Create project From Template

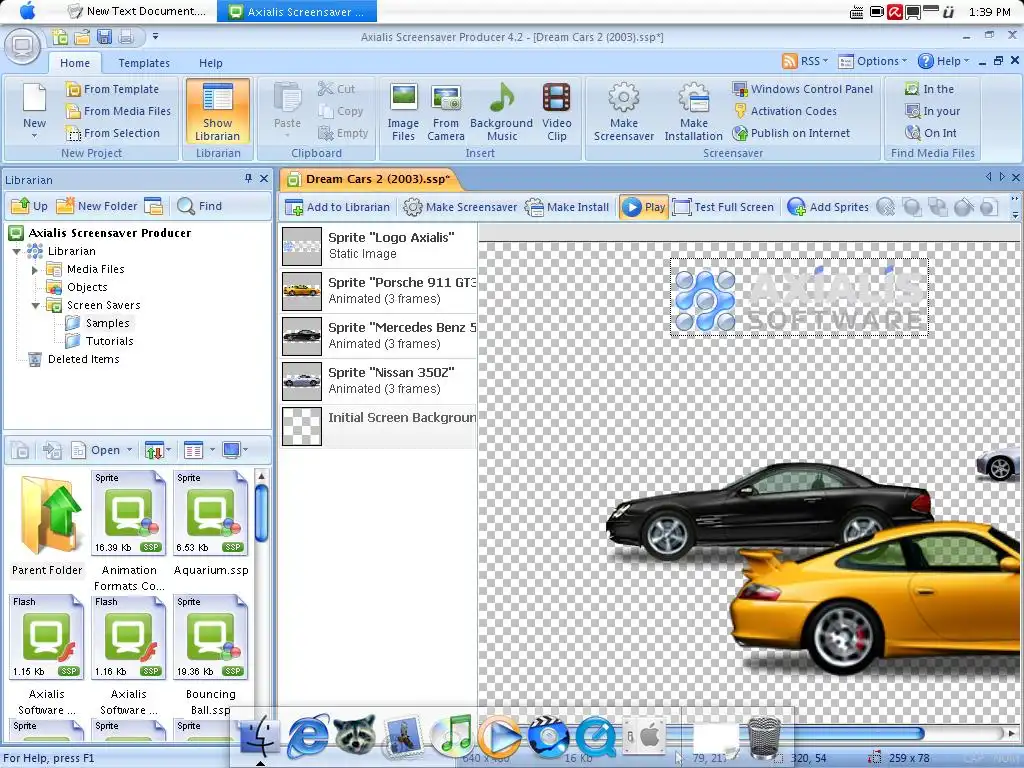tap(112, 89)
